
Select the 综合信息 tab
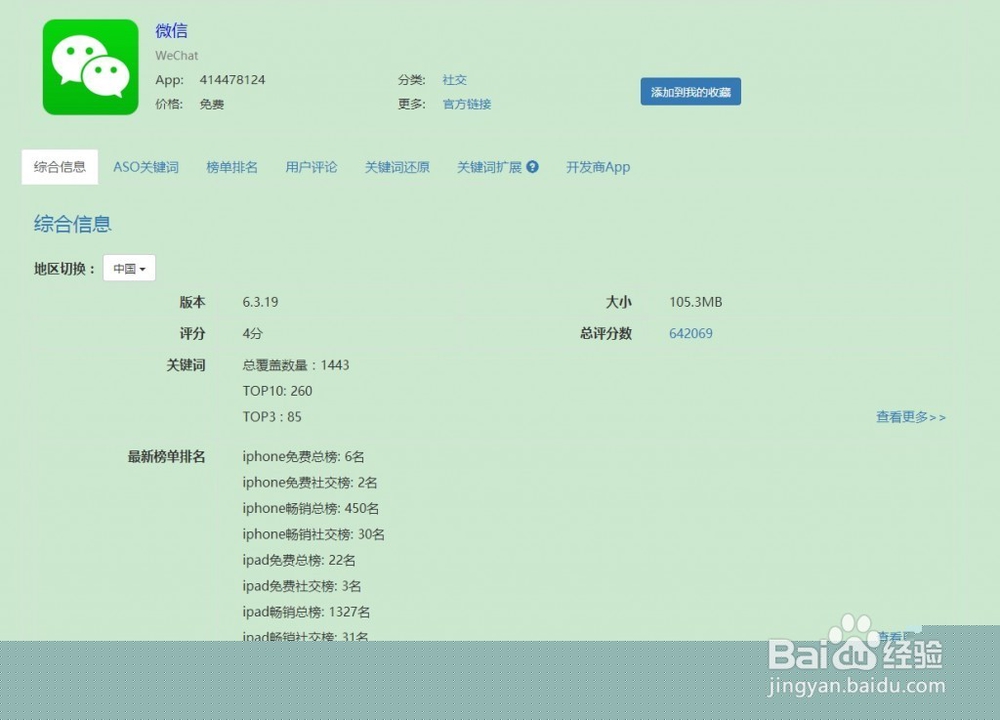click(60, 167)
